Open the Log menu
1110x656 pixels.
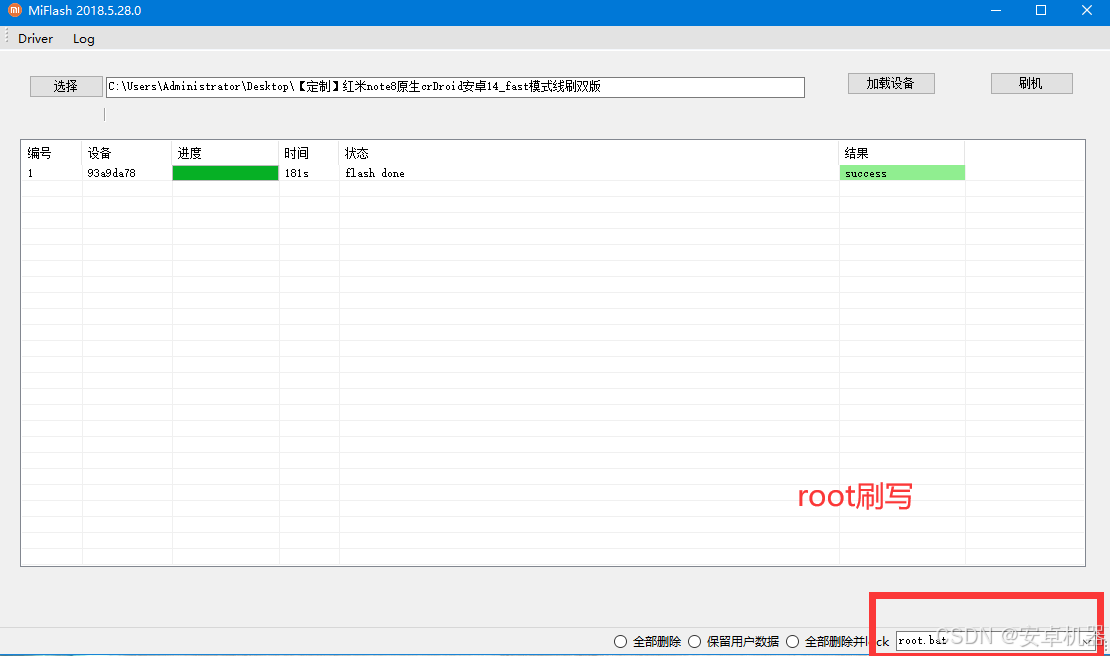tap(84, 39)
